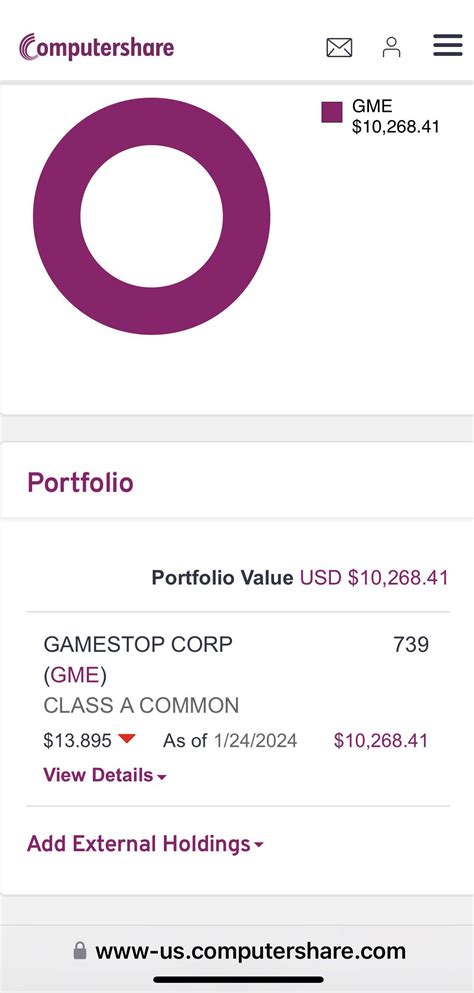Click the Portfolio Value USD amount
The height and width of the screenshot is (993, 474).
pos(374,578)
